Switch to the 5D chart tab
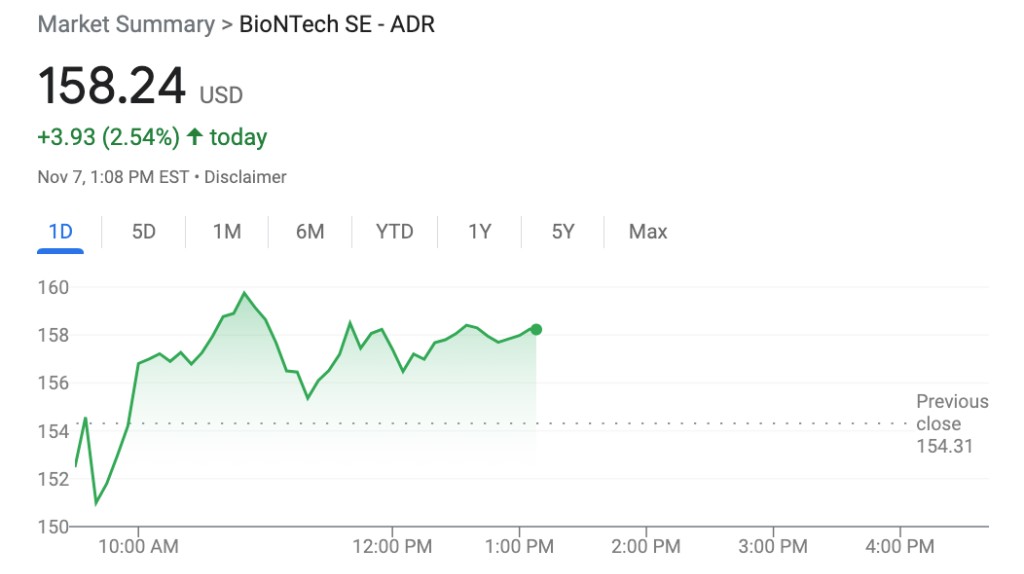This screenshot has width=1024, height=574. (144, 232)
